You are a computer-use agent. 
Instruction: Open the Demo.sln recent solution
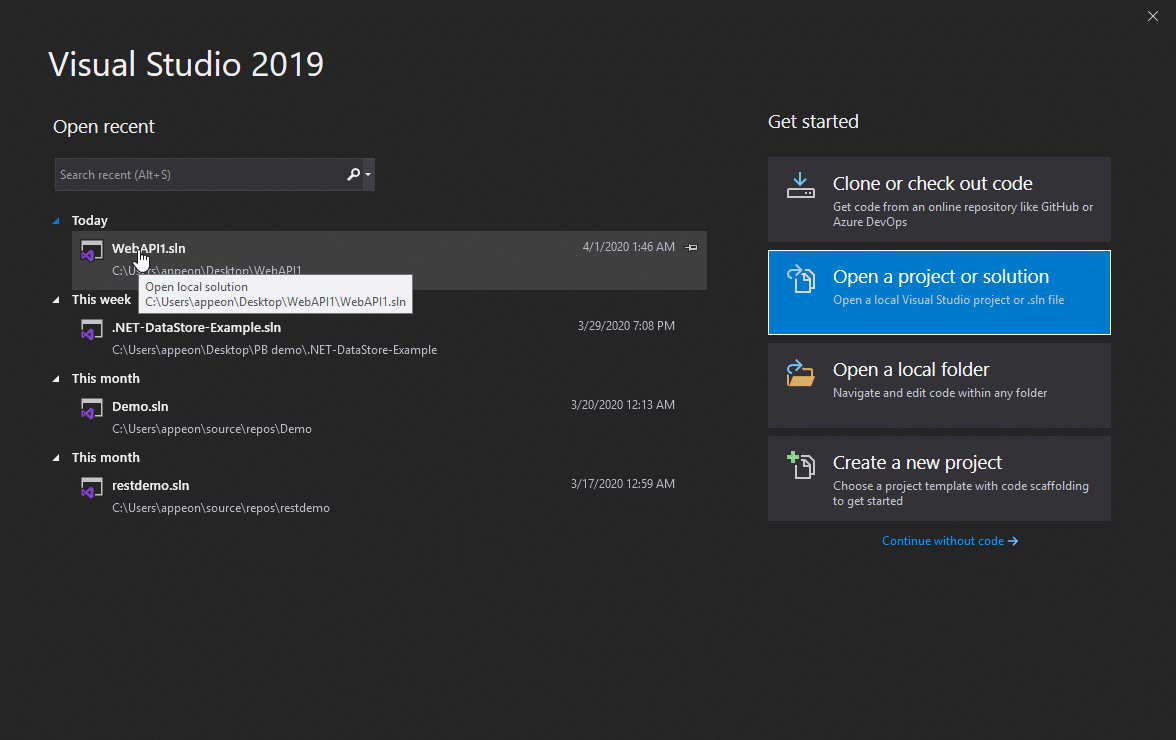389,418
